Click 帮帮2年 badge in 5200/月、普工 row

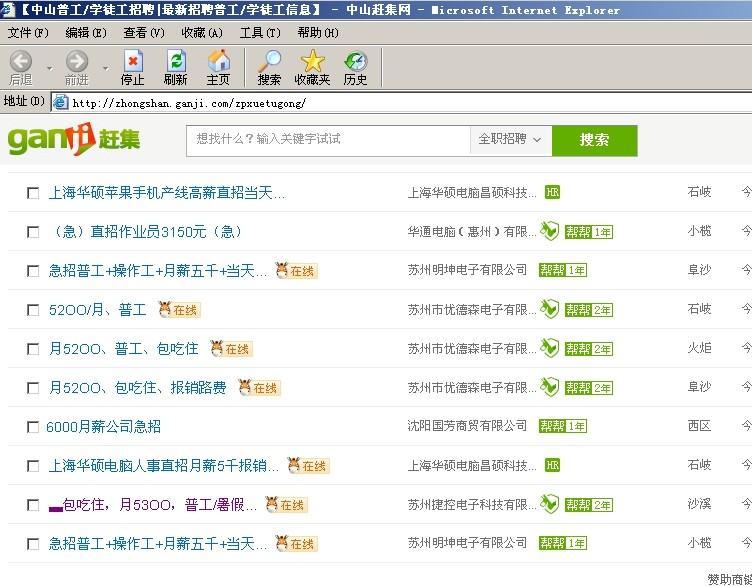click(x=588, y=310)
